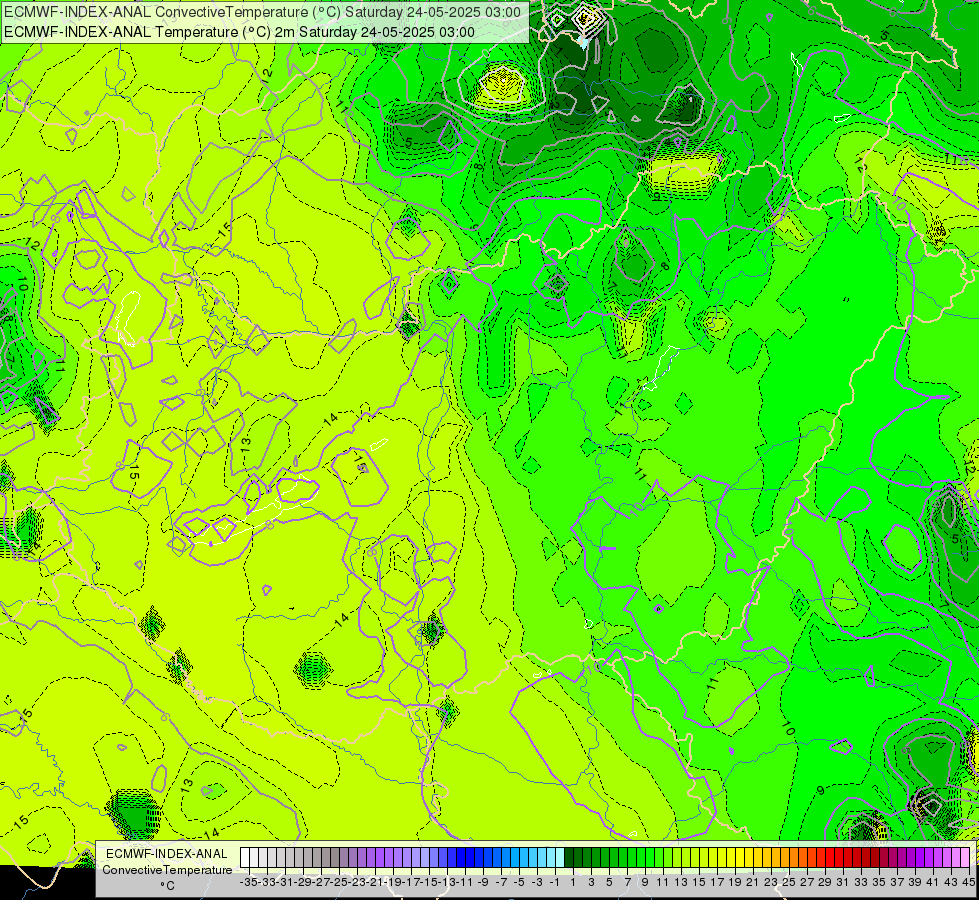Click the '27' value on the color scale
The height and width of the screenshot is (900, 979).
click(807, 882)
